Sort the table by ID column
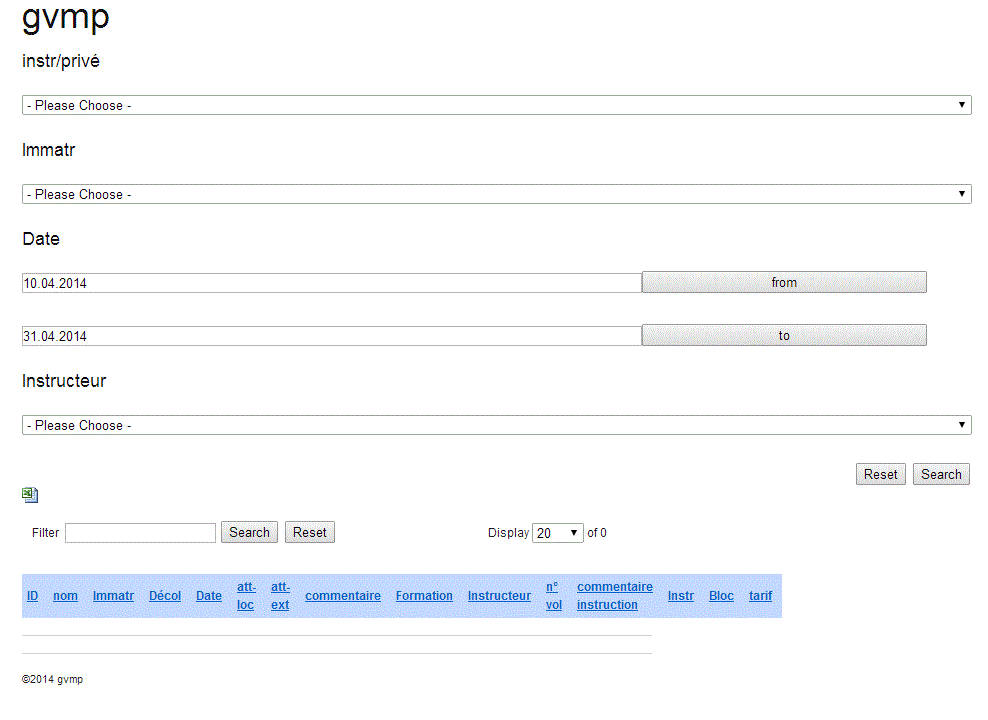 [x=33, y=596]
